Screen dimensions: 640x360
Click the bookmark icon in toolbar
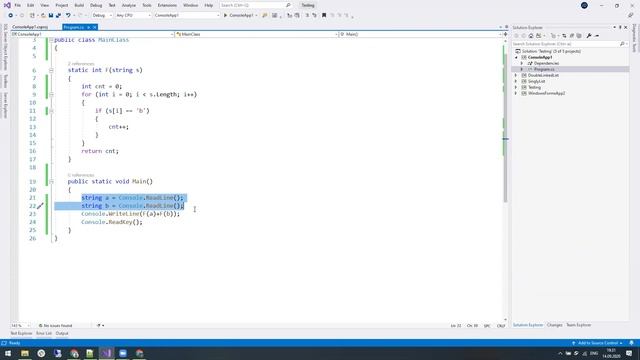(324, 15)
